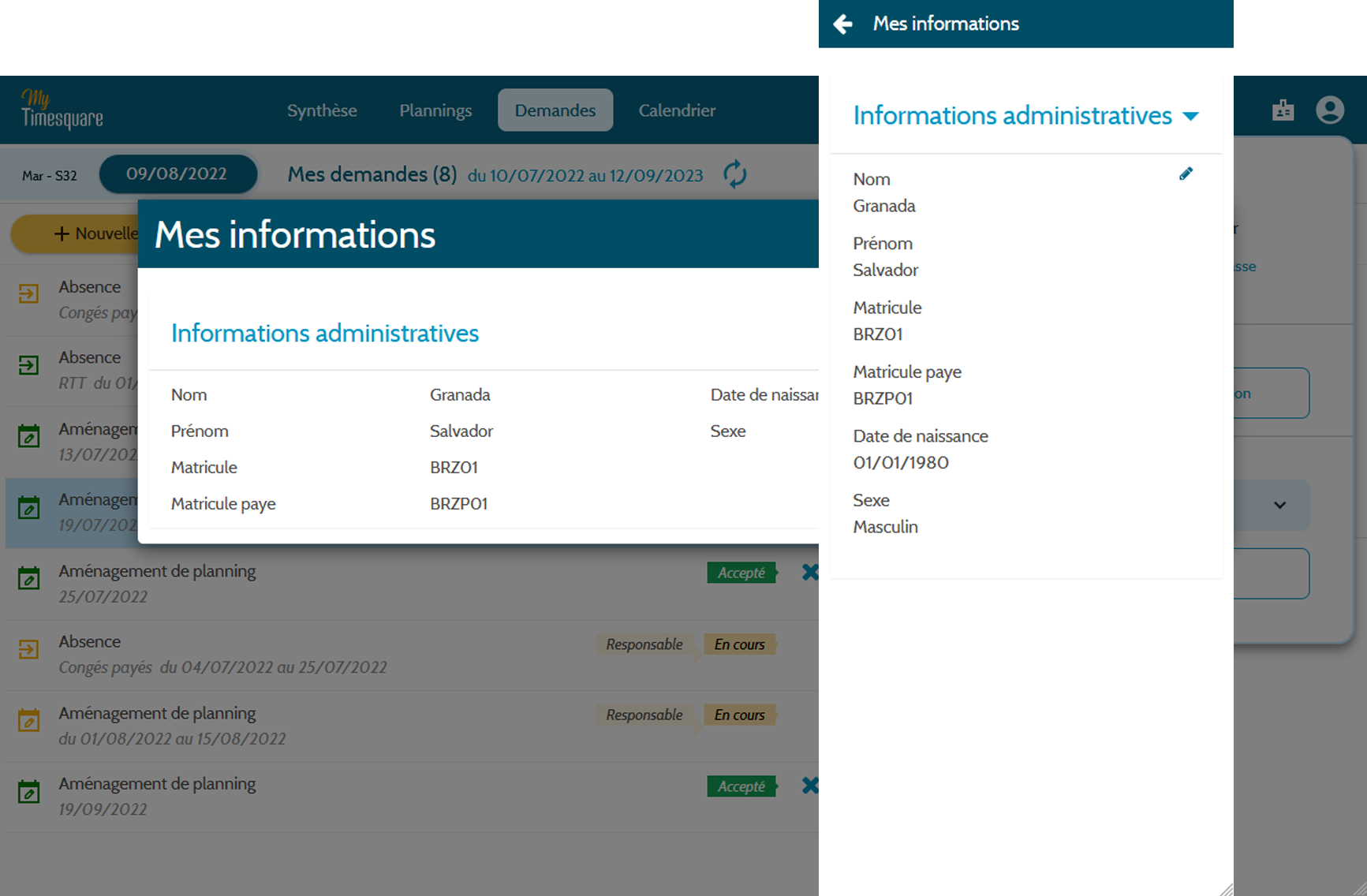Image resolution: width=1367 pixels, height=896 pixels.
Task: Switch to the Plannings tab
Action: (435, 110)
